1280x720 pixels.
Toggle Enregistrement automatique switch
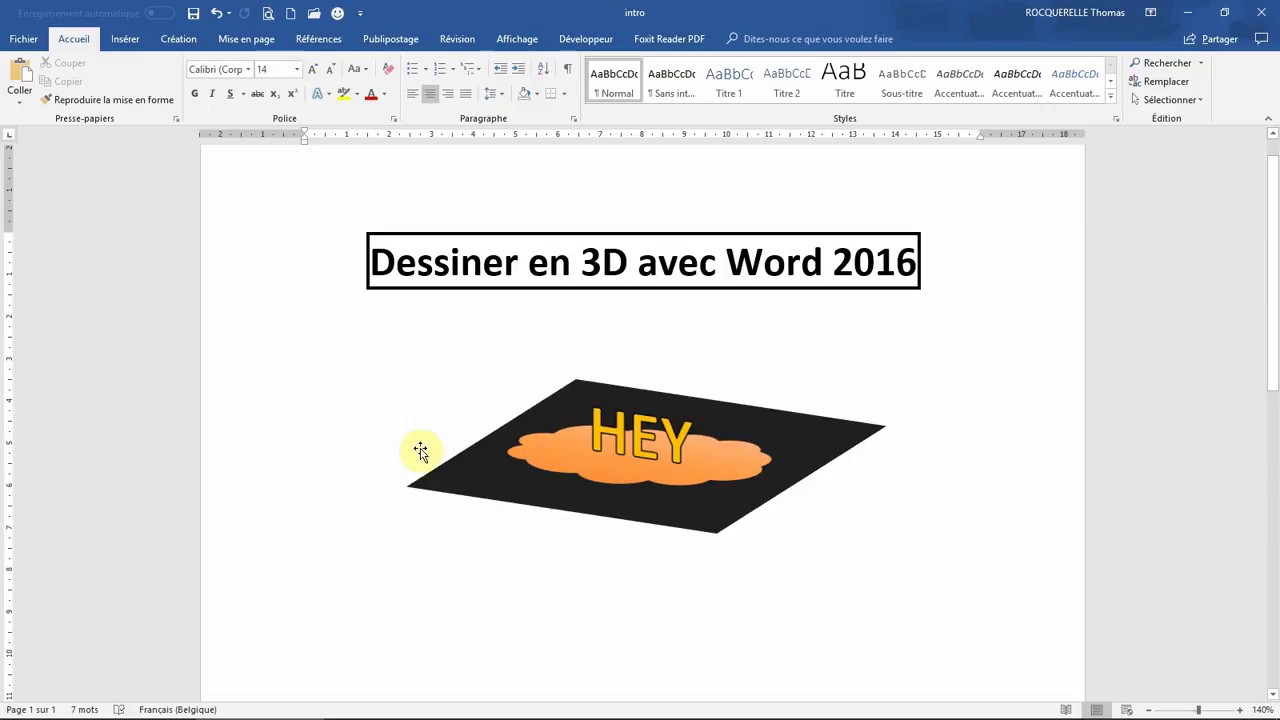159,13
